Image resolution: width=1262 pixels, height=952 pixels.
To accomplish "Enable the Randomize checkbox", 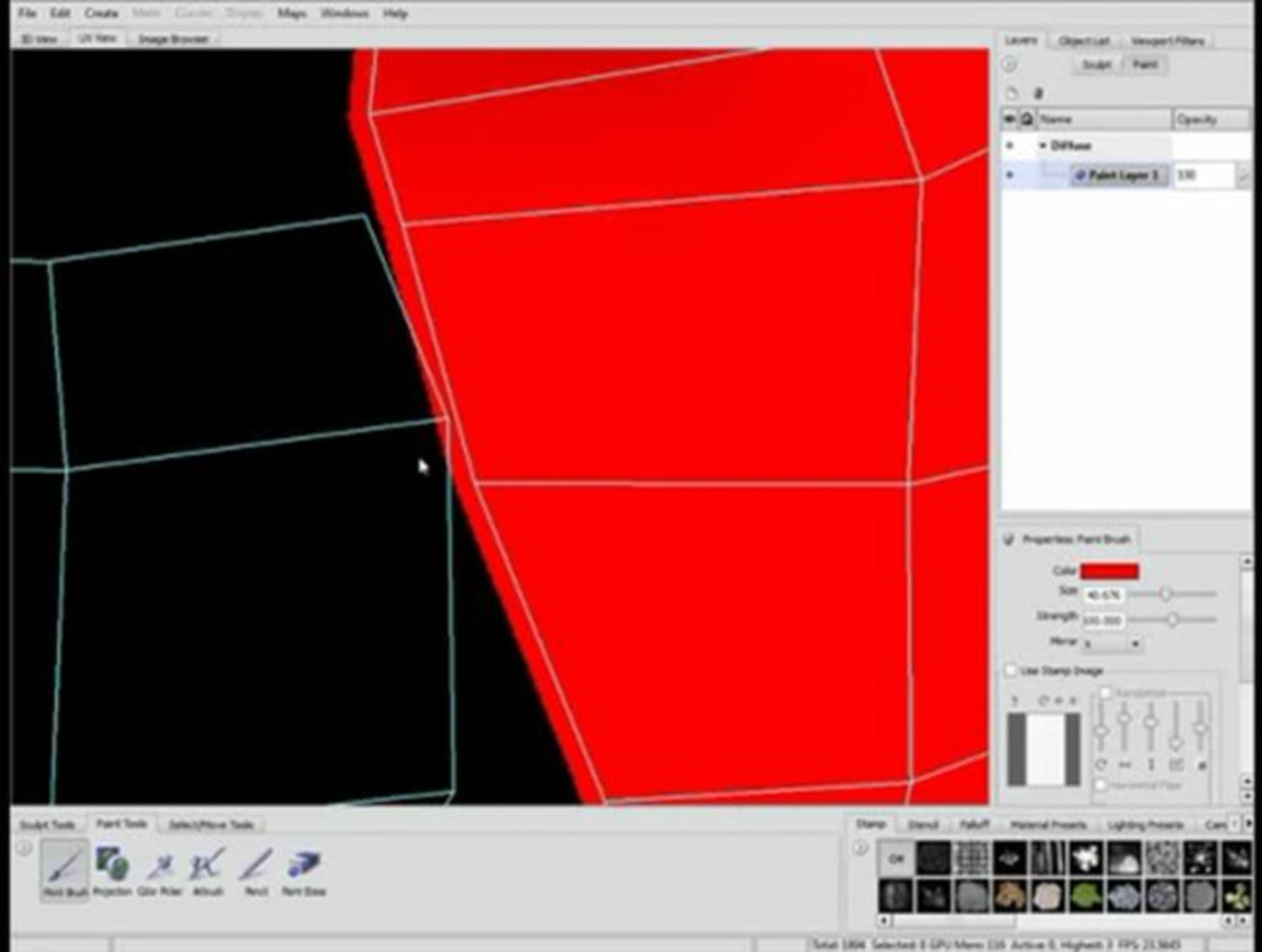I will pos(1105,693).
